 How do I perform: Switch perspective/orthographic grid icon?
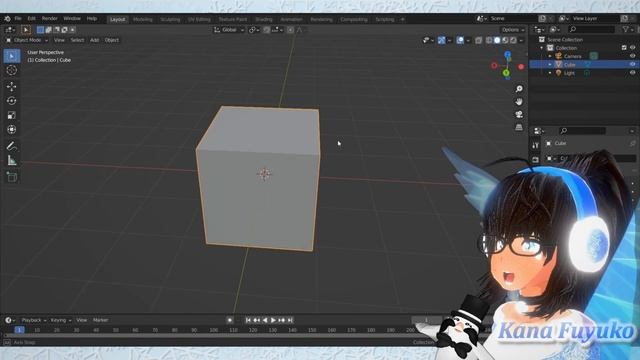click(x=519, y=127)
